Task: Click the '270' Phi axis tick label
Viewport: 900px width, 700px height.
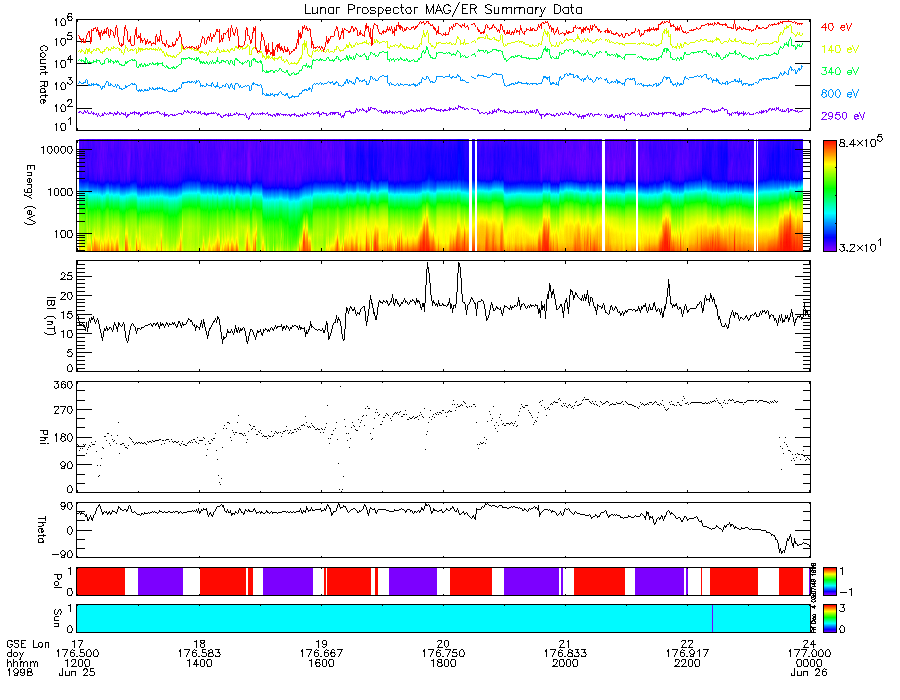Action: click(64, 410)
